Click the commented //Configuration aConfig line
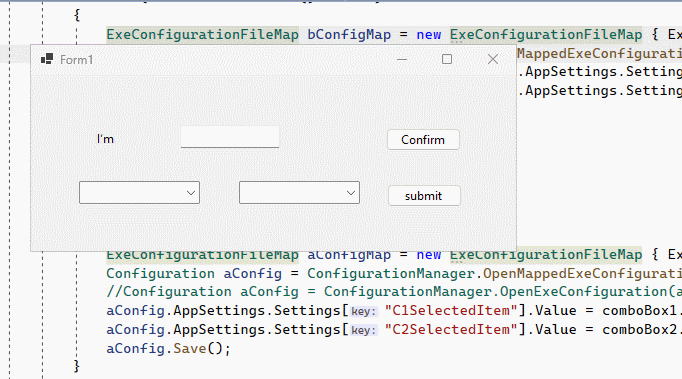The width and height of the screenshot is (682, 379). click(394, 292)
